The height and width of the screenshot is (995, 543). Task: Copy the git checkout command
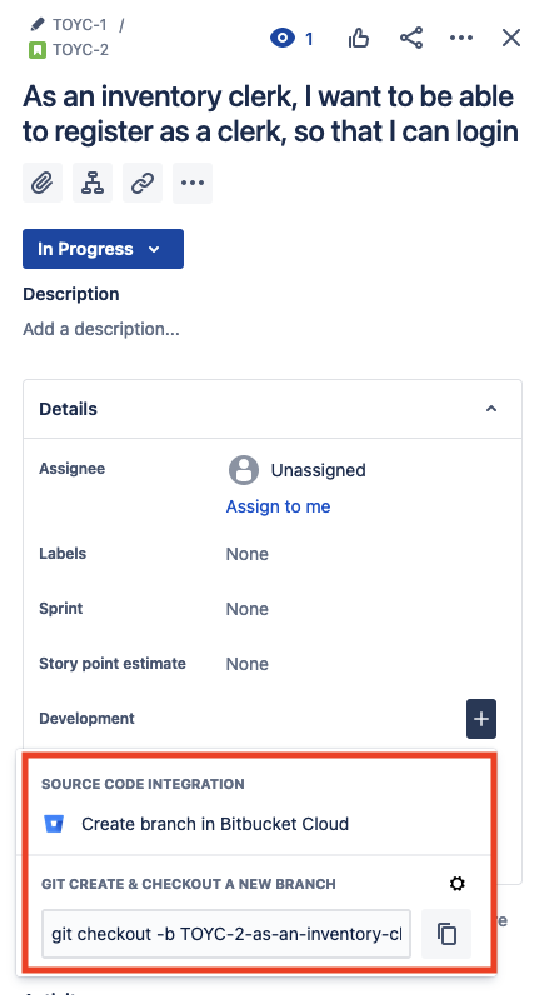(x=447, y=934)
